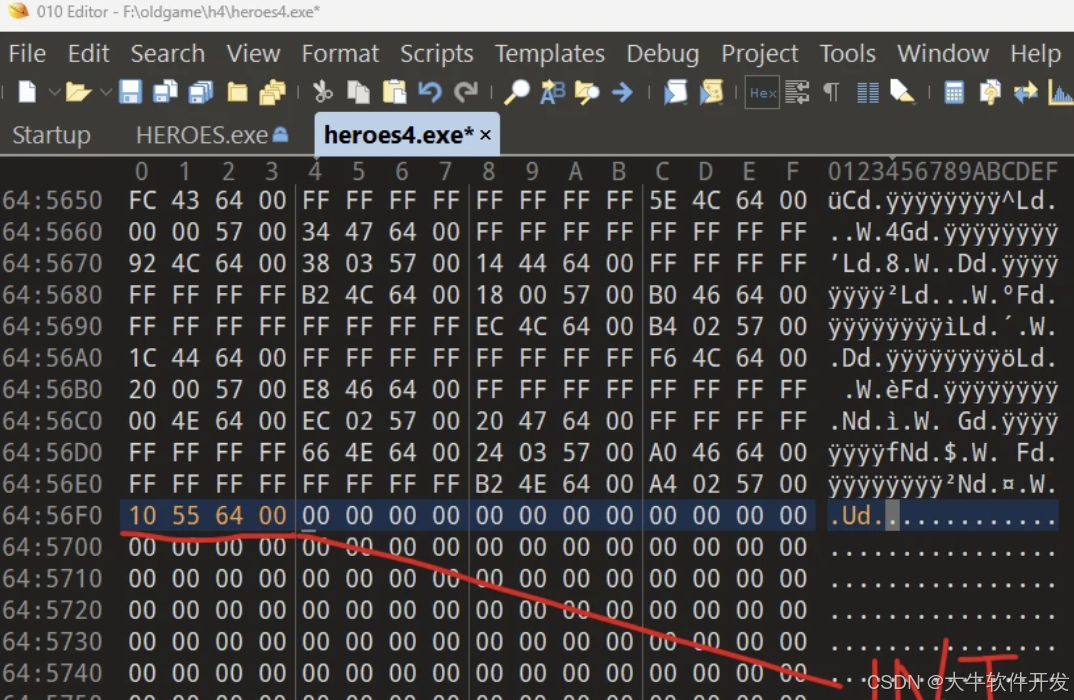Screen dimensions: 1074x700
Task: Click byte 1C on row 64:56A0
Action: (x=142, y=358)
